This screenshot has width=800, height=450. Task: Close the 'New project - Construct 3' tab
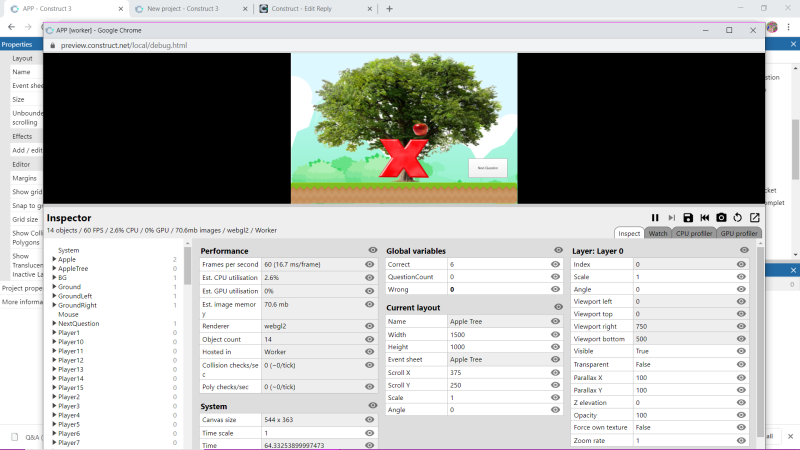[245, 9]
